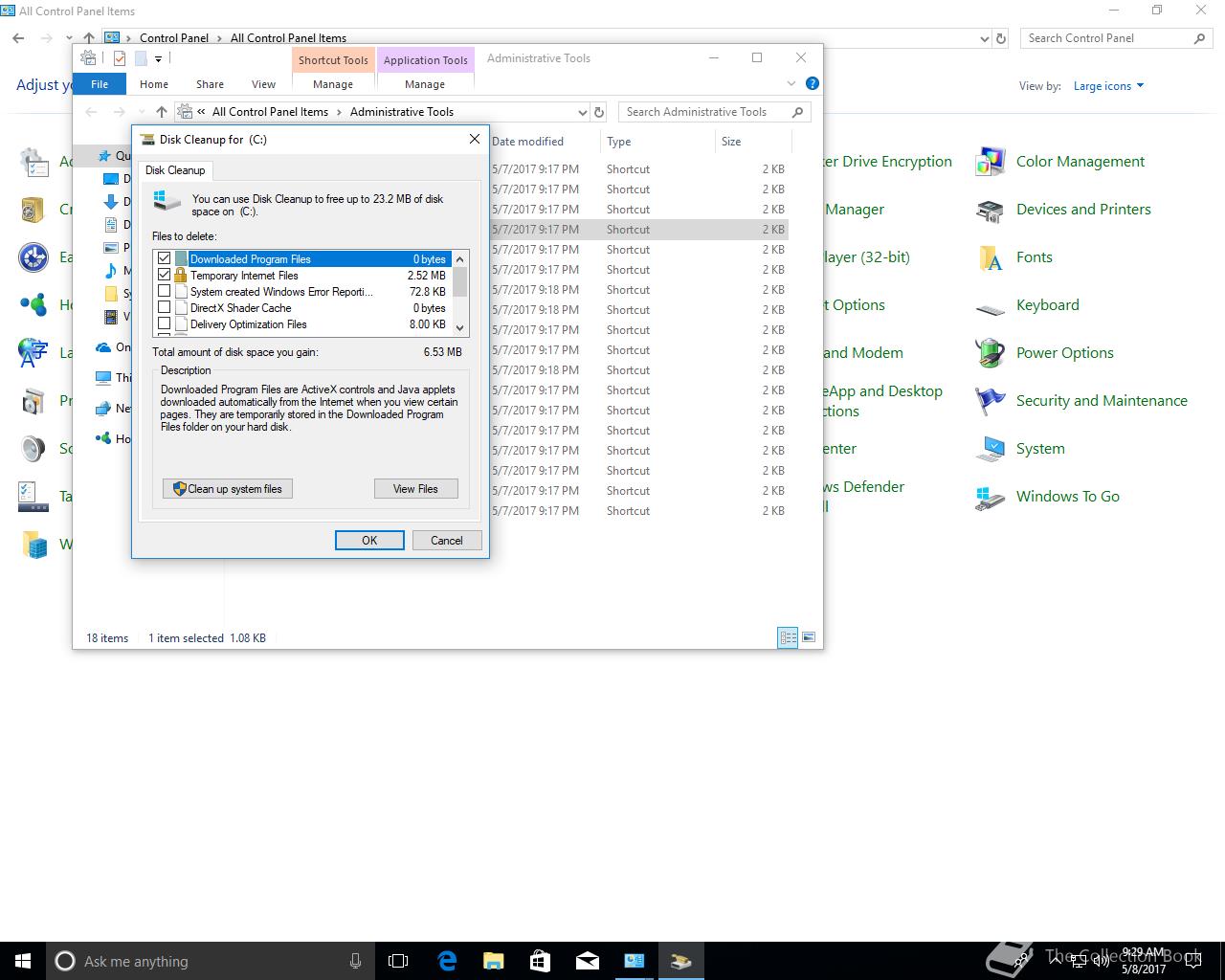Sort by Type column header
Image resolution: width=1225 pixels, height=980 pixels.
coord(657,142)
